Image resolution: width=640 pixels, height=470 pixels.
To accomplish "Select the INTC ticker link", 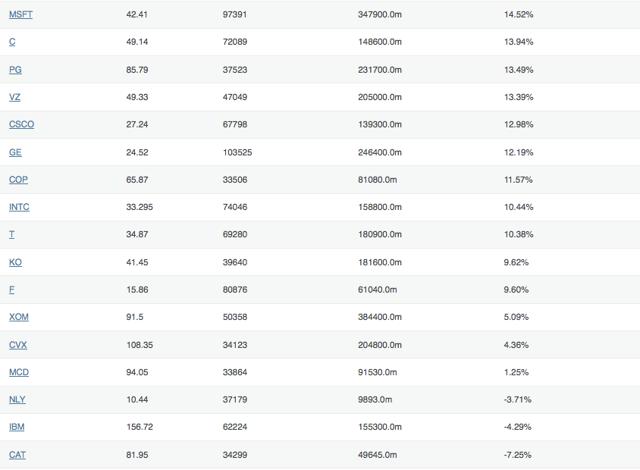I will coord(19,207).
